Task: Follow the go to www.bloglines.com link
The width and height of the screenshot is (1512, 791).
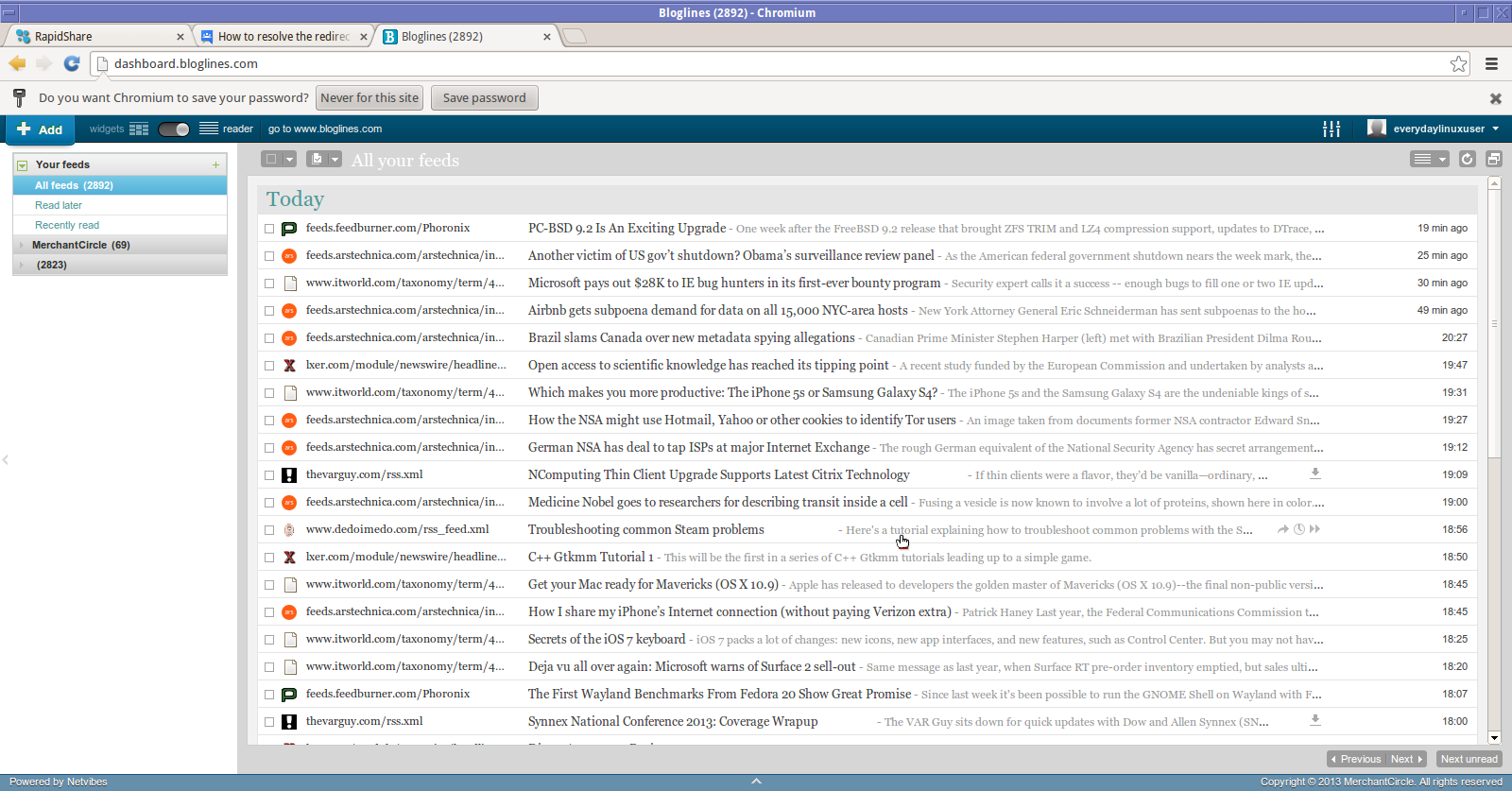Action: [325, 129]
